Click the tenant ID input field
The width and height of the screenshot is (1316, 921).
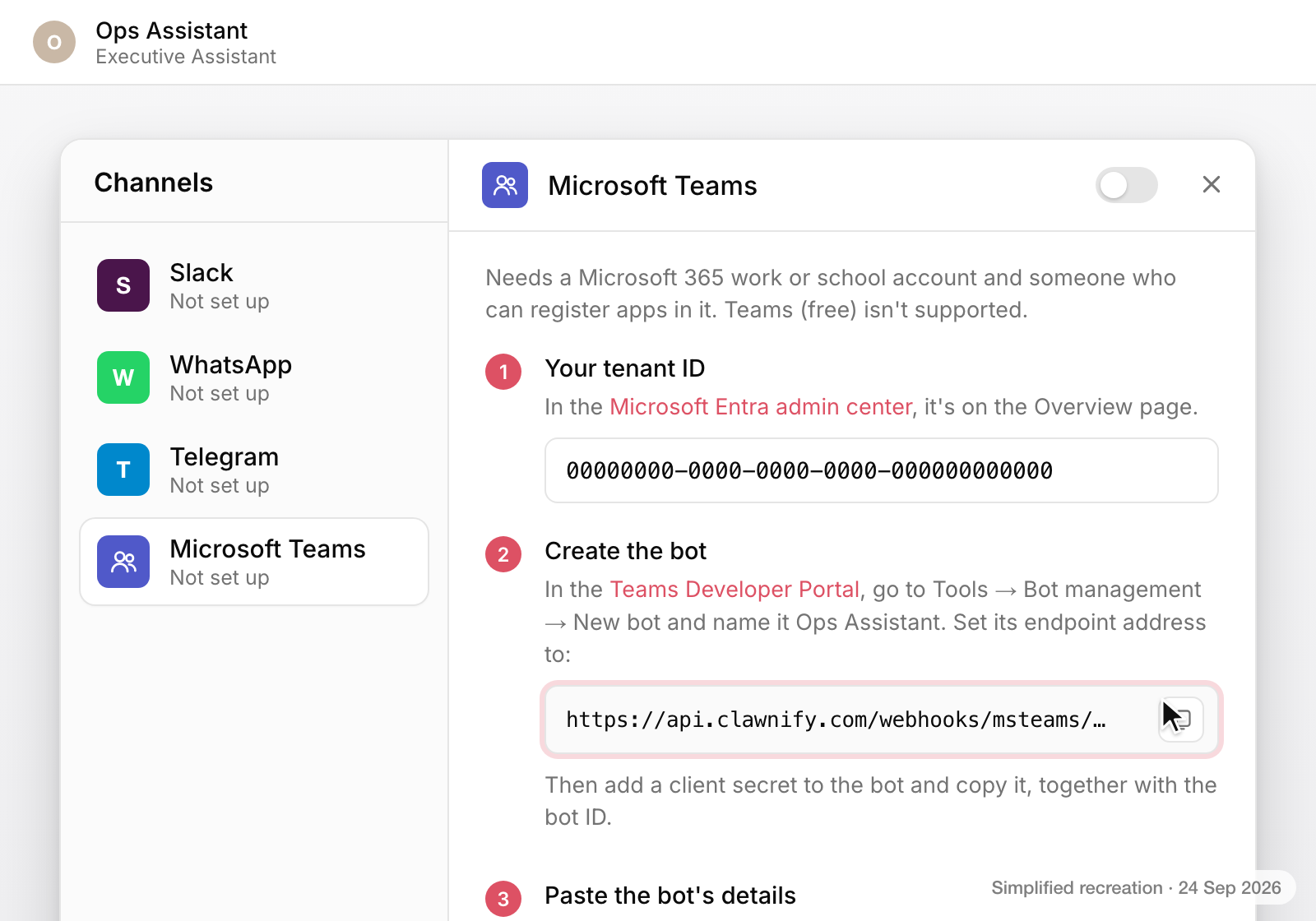(x=882, y=470)
